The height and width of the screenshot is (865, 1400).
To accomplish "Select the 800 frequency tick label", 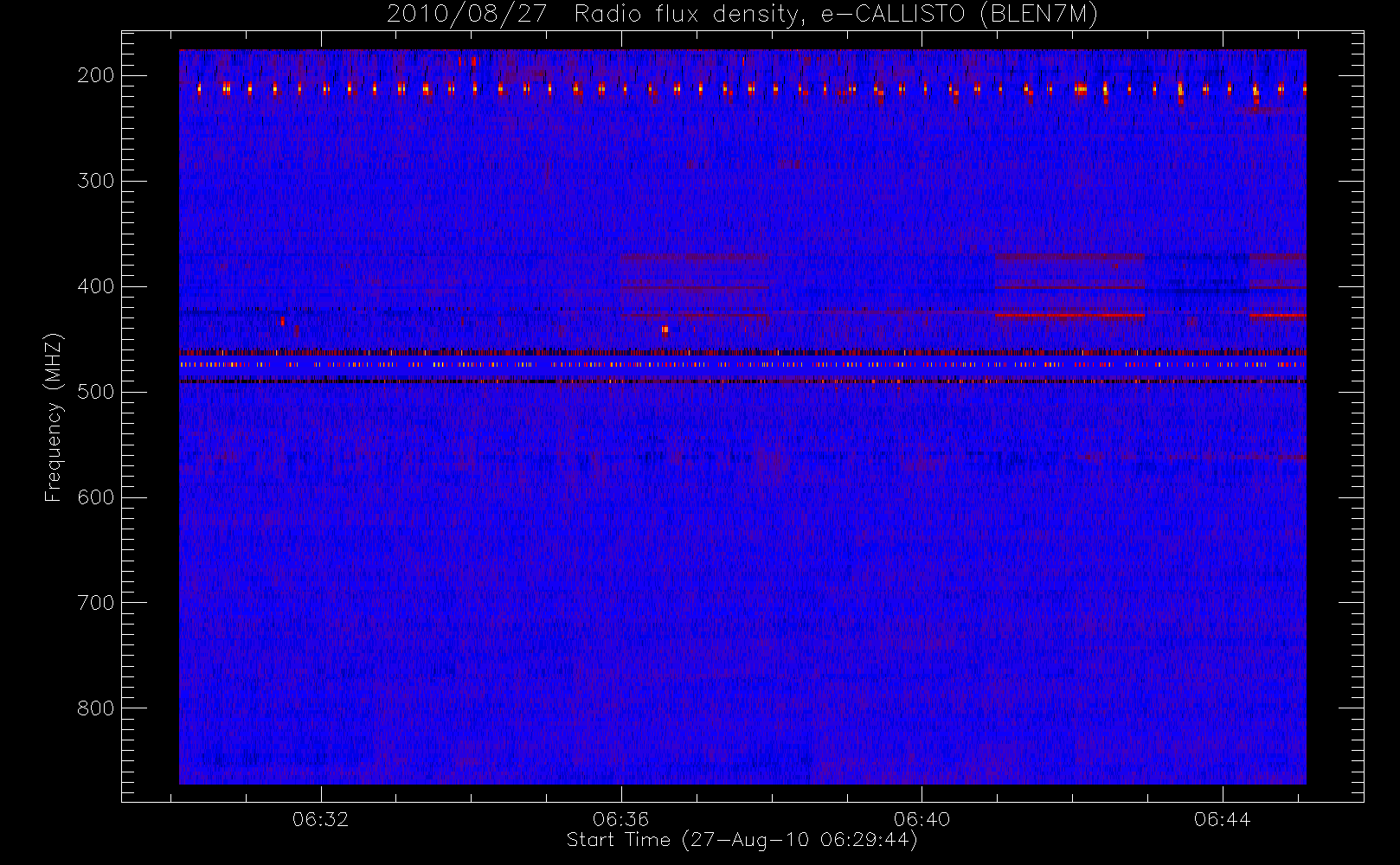I will [x=96, y=708].
